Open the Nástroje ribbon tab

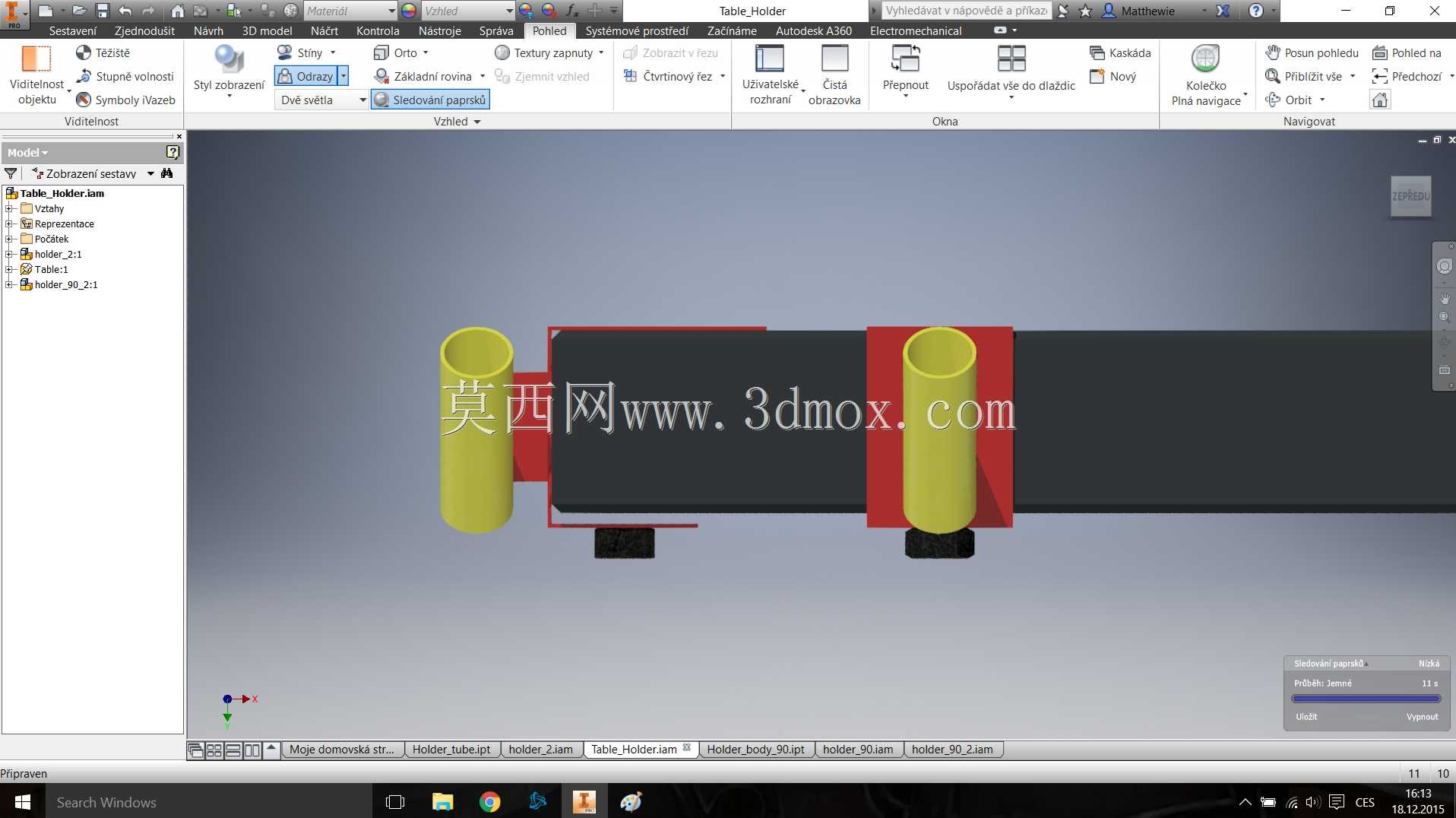[439, 30]
